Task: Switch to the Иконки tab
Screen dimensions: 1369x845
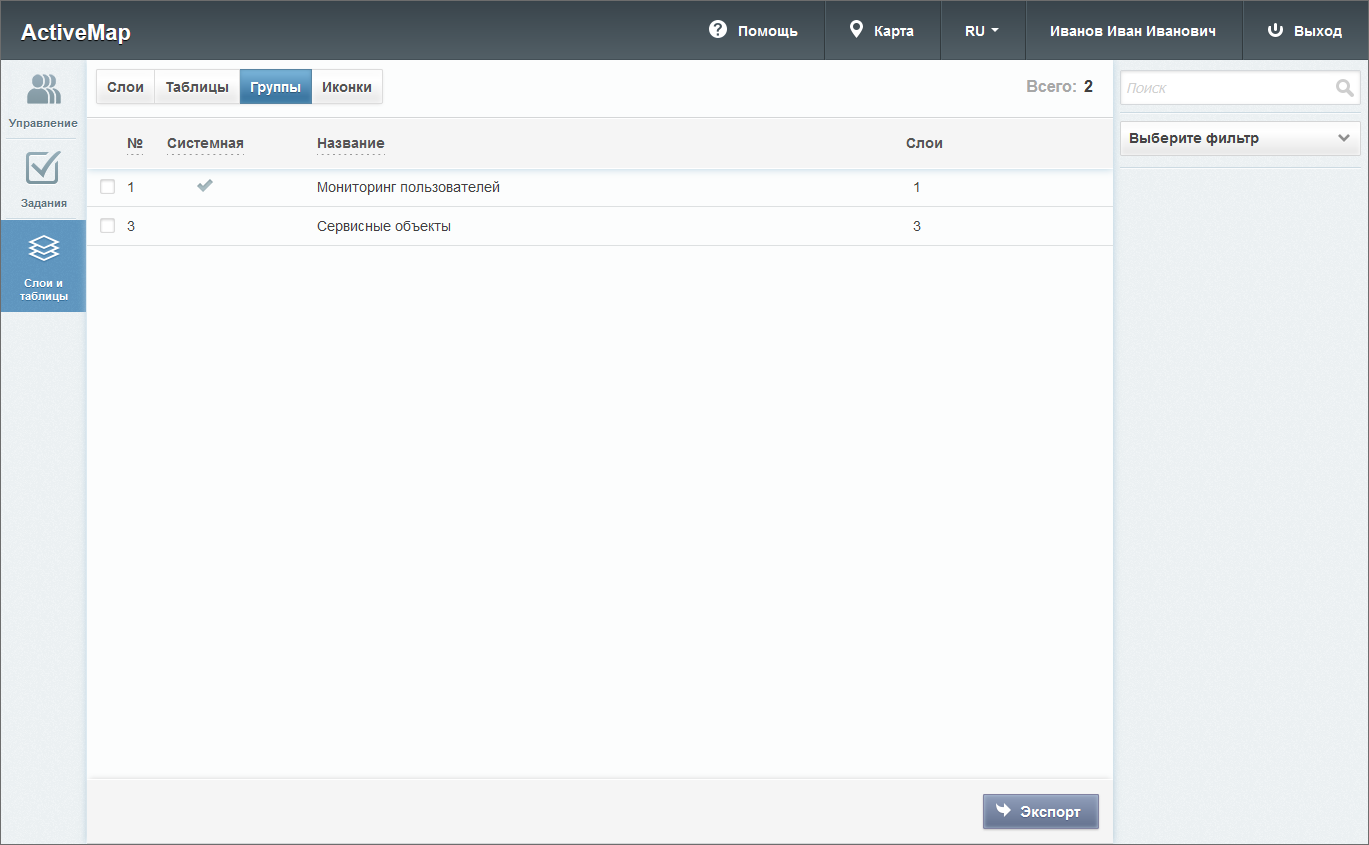Action: point(347,87)
